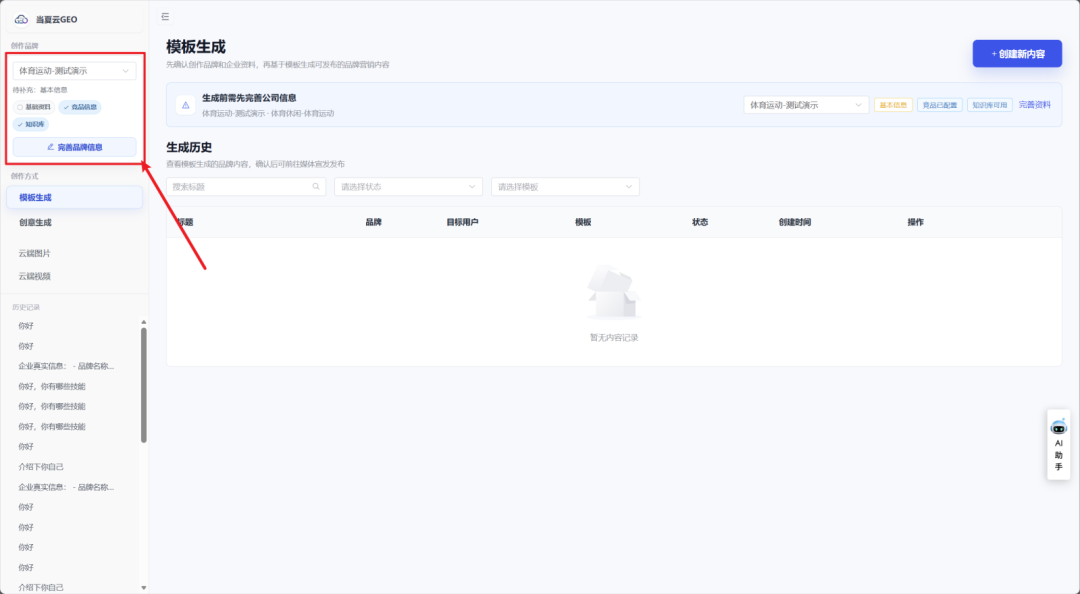This screenshot has width=1080, height=594.
Task: Toggle the 知识库 checked chip in the sidebar
Action: click(31, 125)
